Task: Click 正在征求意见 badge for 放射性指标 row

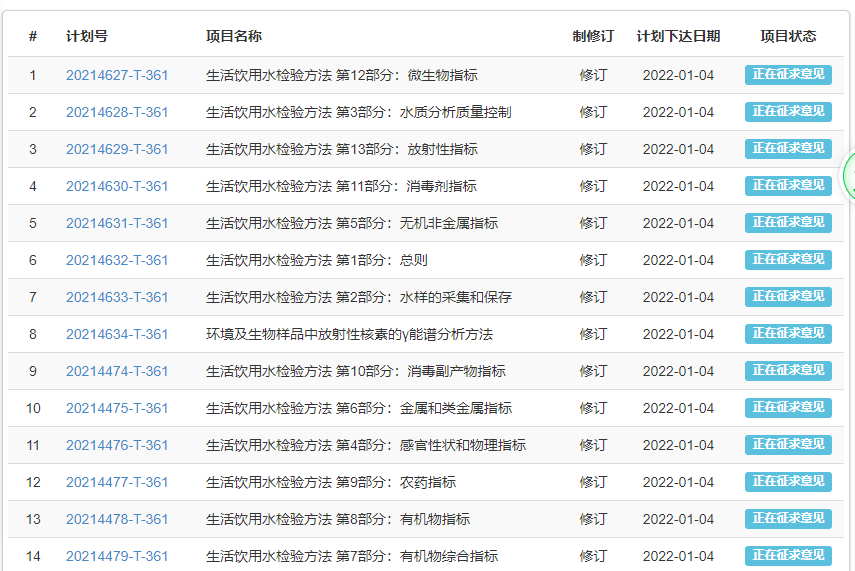Action: [x=788, y=149]
